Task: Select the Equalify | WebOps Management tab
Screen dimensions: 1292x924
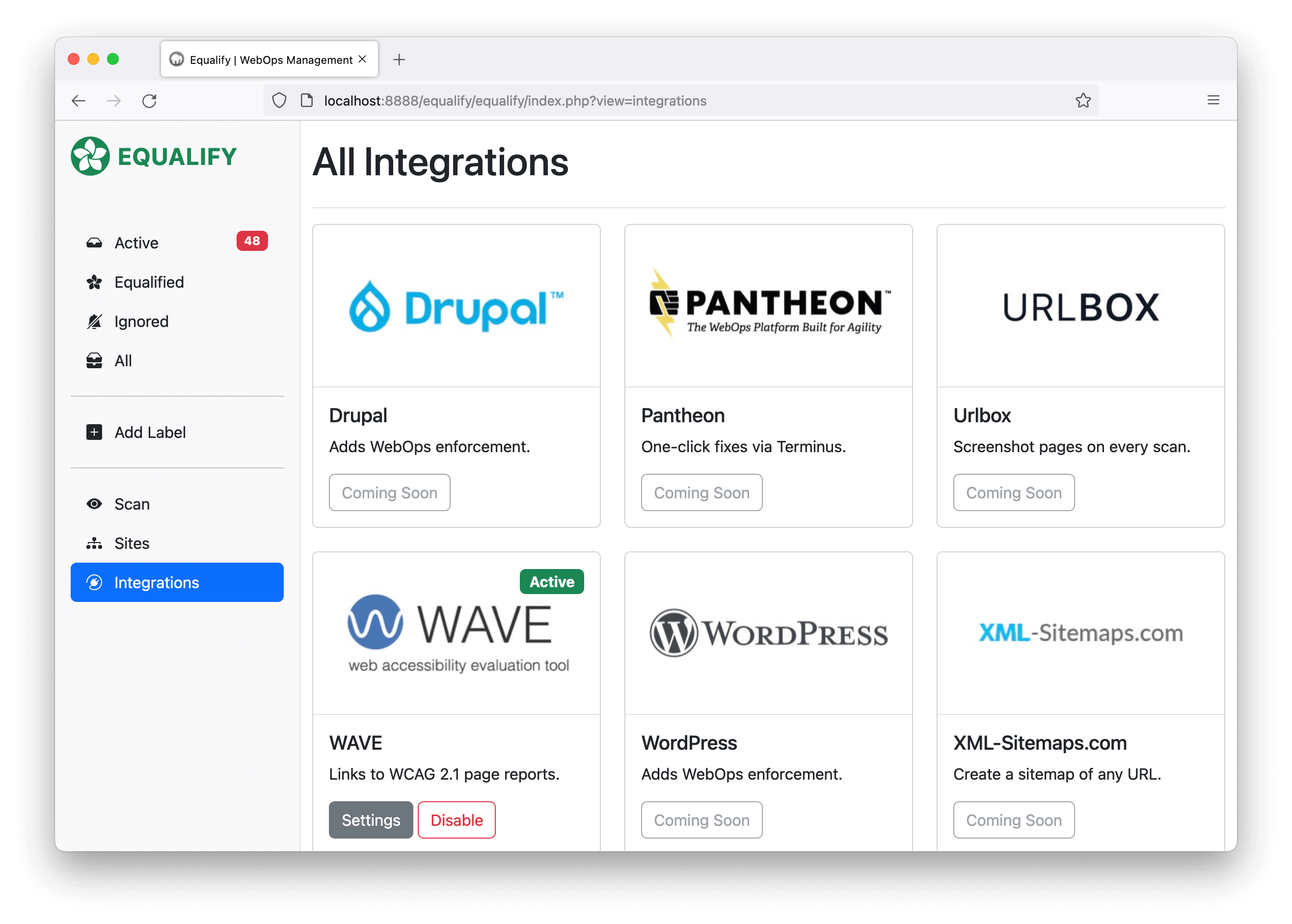Action: pos(269,59)
